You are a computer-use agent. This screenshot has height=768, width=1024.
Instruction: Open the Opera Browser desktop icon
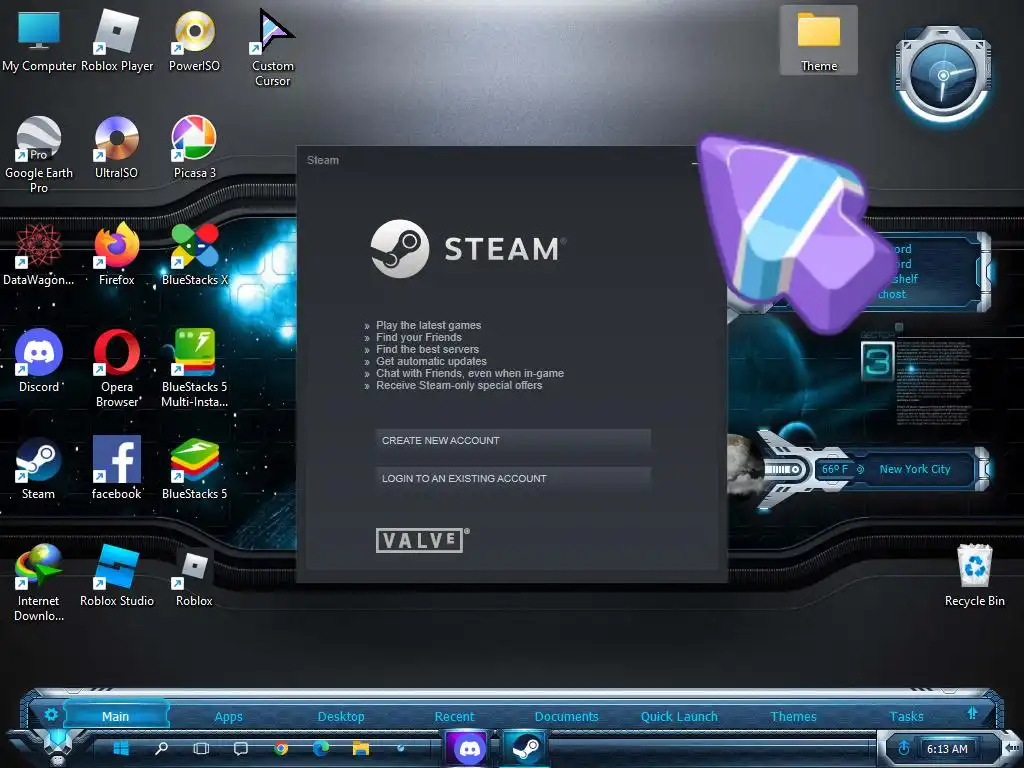coord(116,369)
